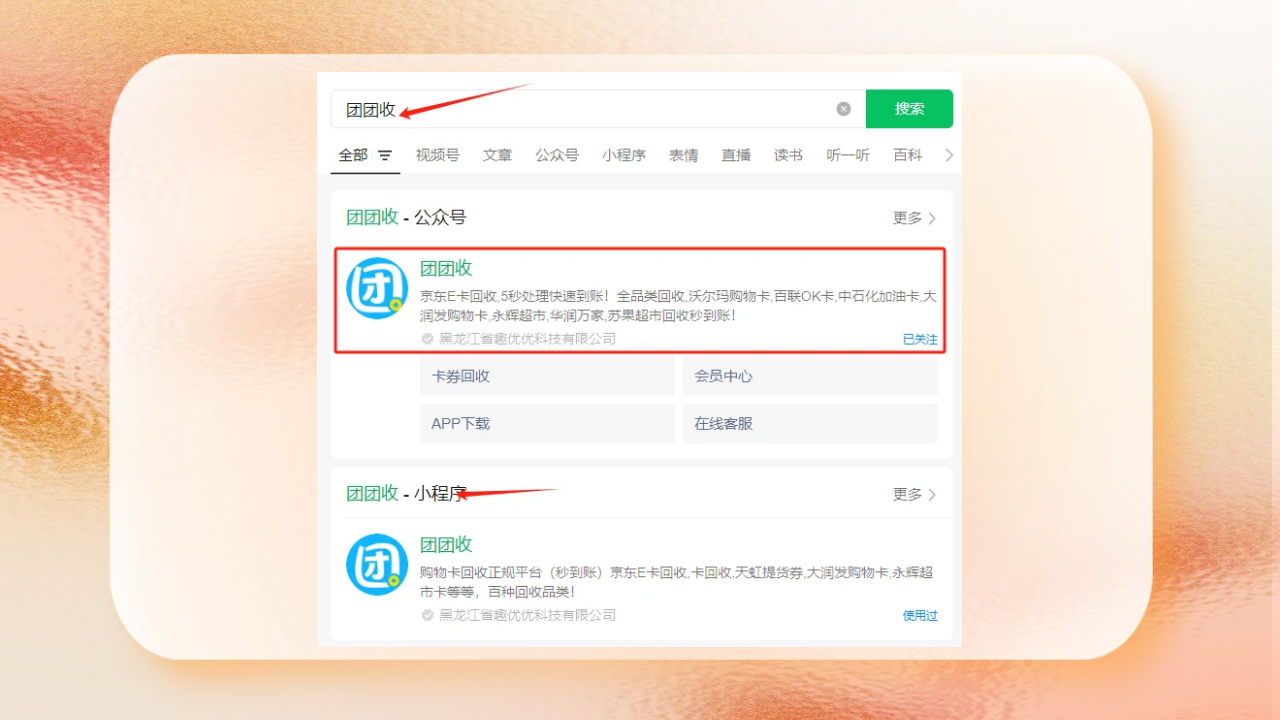Switch to the 视频号 tab

[438, 155]
